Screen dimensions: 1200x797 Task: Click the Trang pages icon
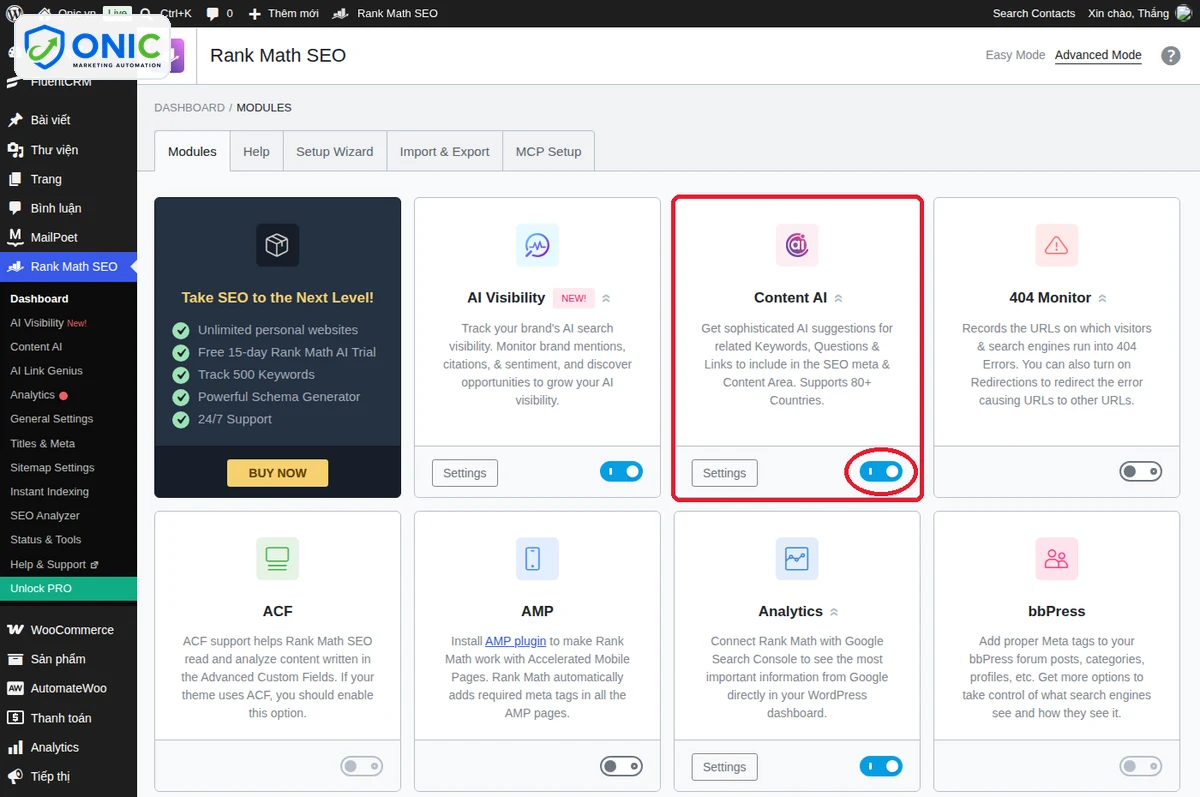15,179
